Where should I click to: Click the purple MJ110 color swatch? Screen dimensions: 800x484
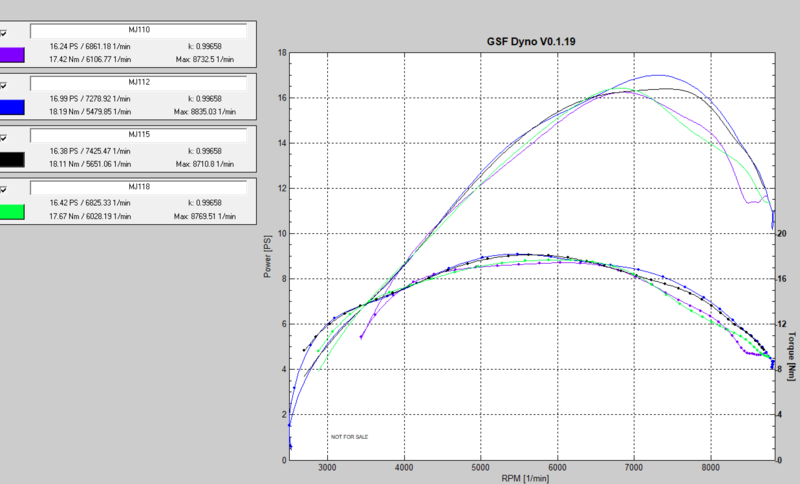point(12,55)
